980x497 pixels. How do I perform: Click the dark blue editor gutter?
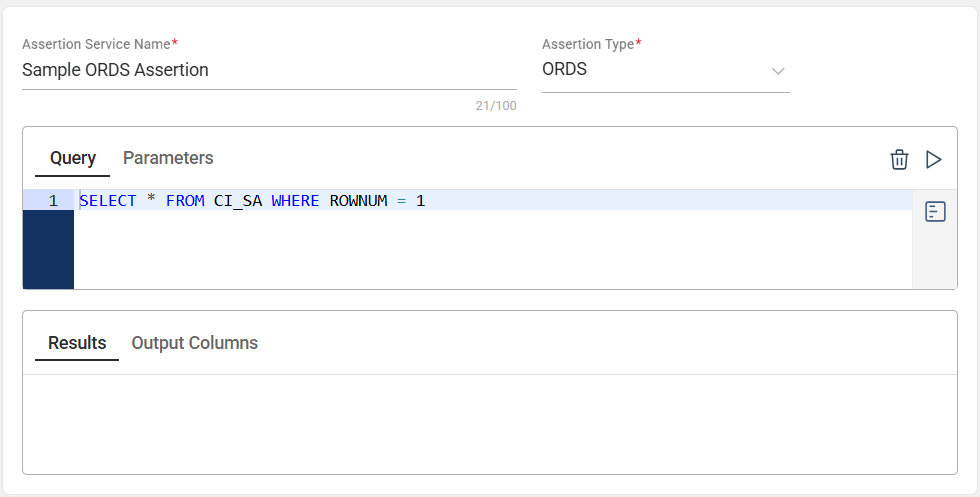[48, 250]
